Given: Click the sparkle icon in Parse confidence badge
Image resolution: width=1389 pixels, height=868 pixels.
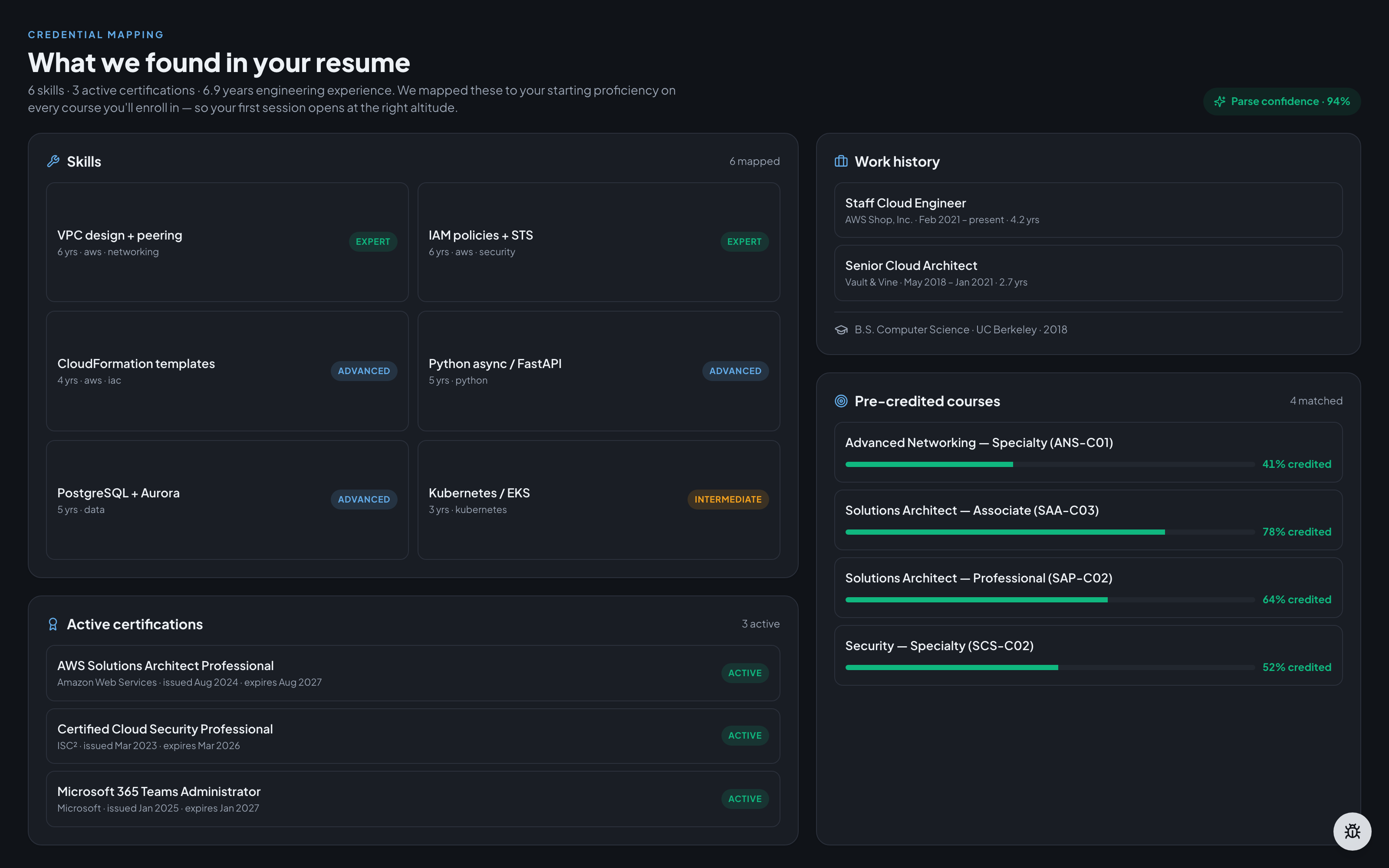Looking at the screenshot, I should (1220, 102).
